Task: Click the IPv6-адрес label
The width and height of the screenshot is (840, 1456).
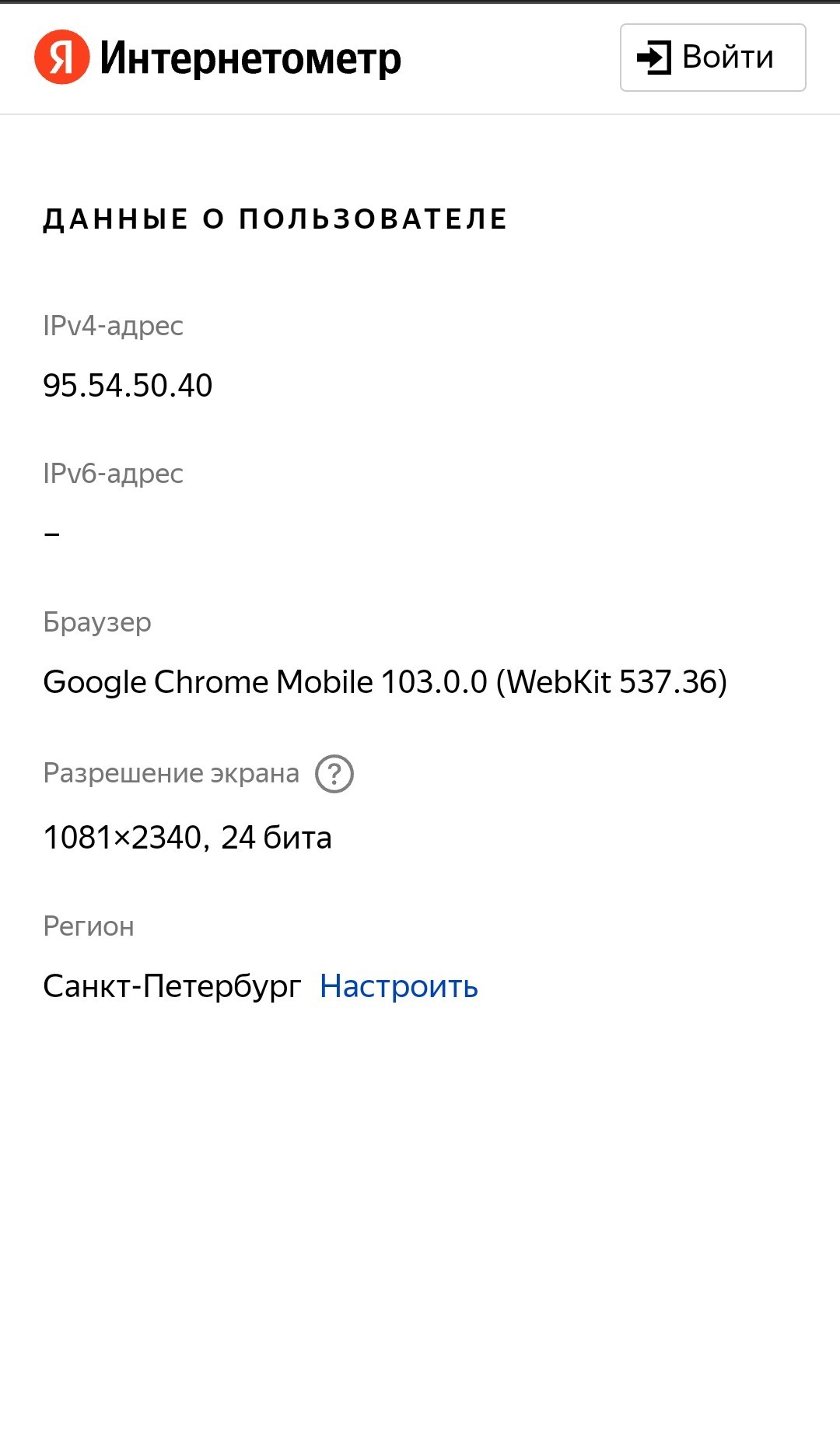Action: pyautogui.click(x=113, y=474)
